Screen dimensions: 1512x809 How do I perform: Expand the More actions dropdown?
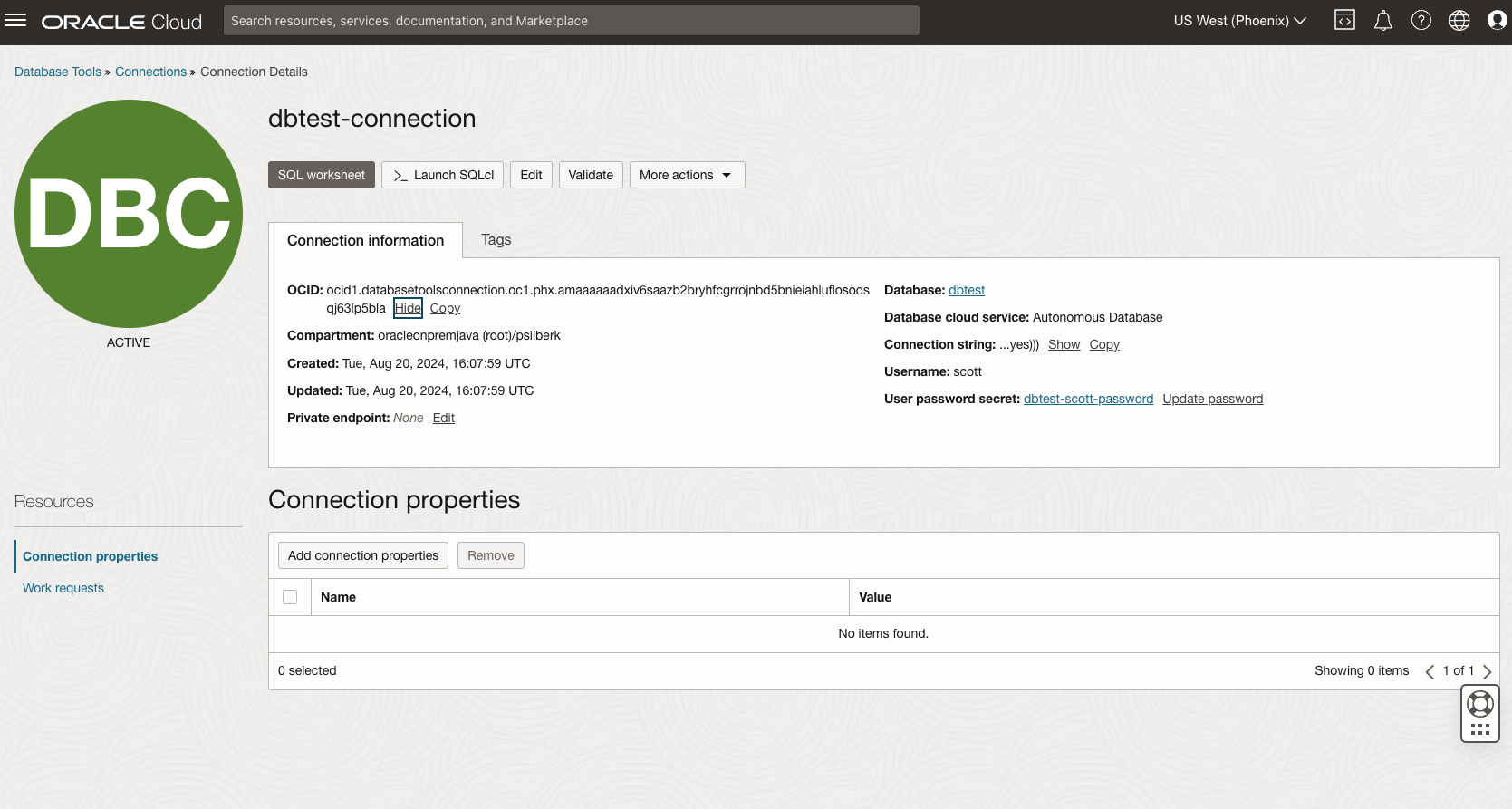687,175
